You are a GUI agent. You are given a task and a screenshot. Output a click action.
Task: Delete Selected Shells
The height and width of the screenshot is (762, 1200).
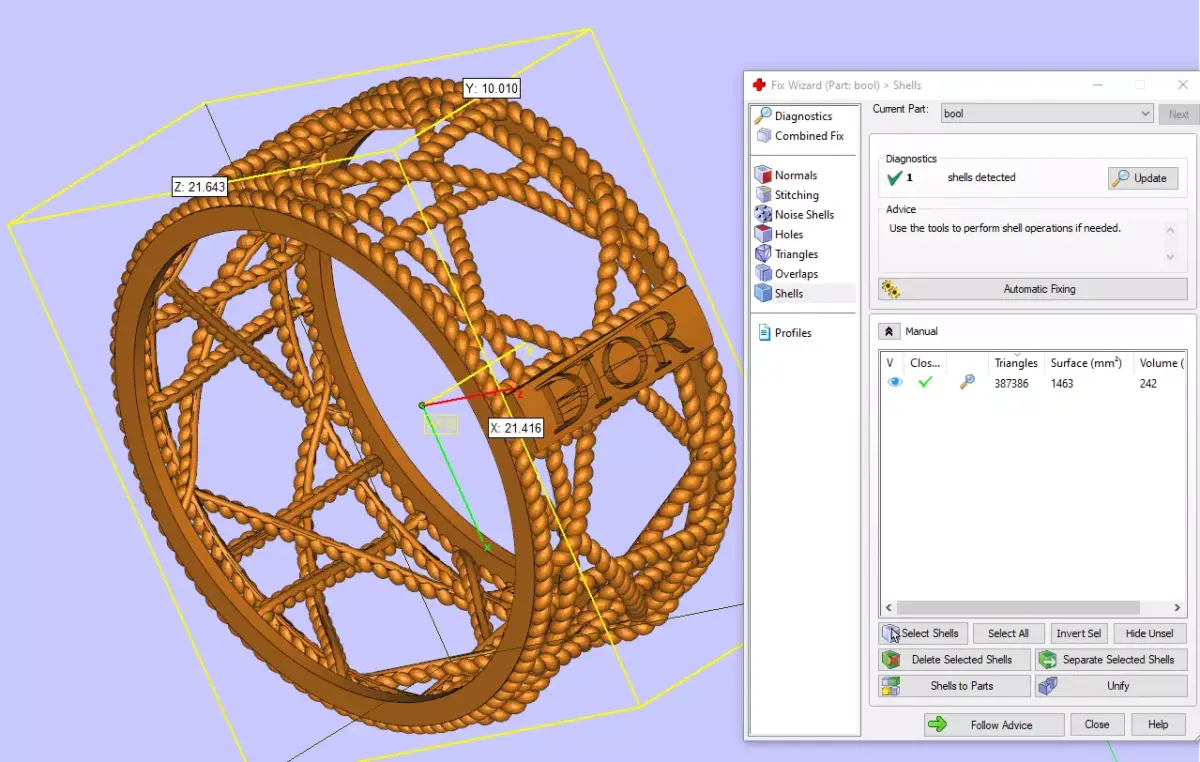point(954,660)
